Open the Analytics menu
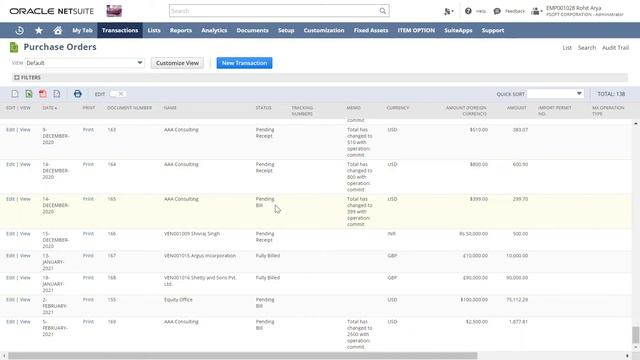Viewport: 640px width, 360px height. (x=214, y=30)
